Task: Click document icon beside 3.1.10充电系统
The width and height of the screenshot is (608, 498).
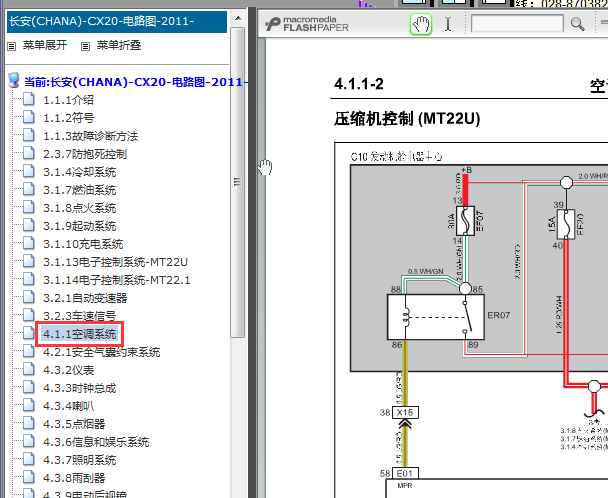Action: click(x=29, y=243)
